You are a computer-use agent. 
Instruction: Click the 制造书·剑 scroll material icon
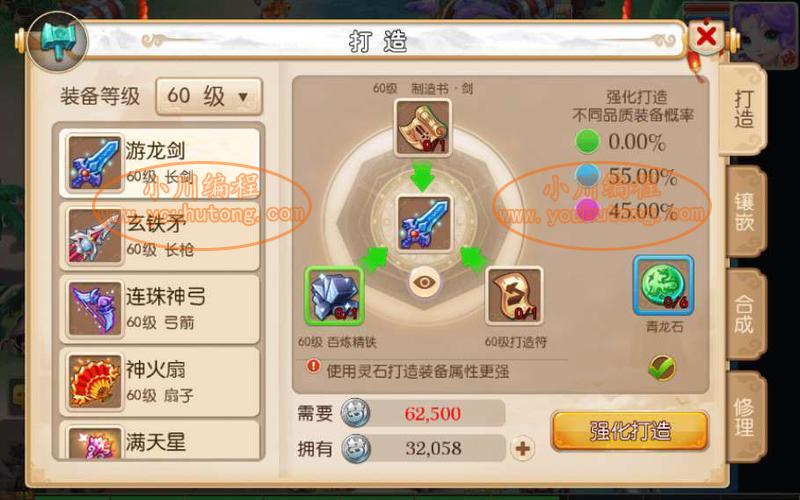point(422,128)
